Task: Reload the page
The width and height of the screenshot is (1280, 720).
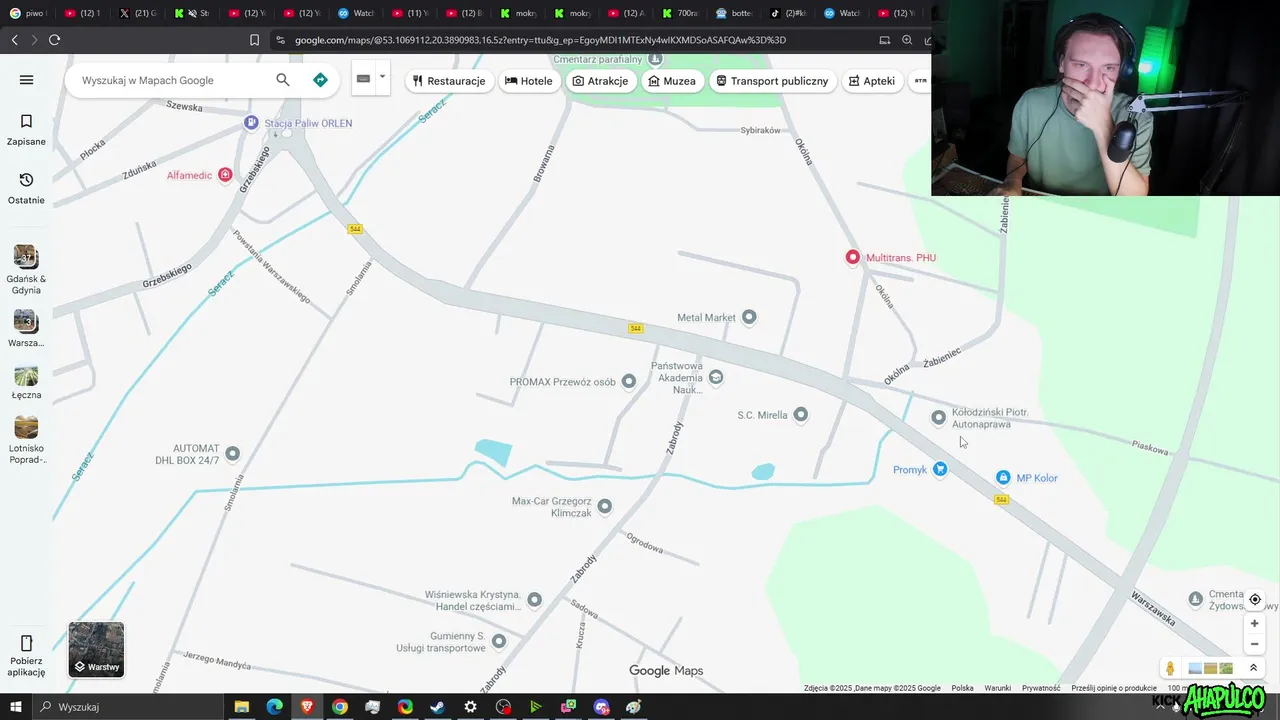Action: [x=54, y=40]
